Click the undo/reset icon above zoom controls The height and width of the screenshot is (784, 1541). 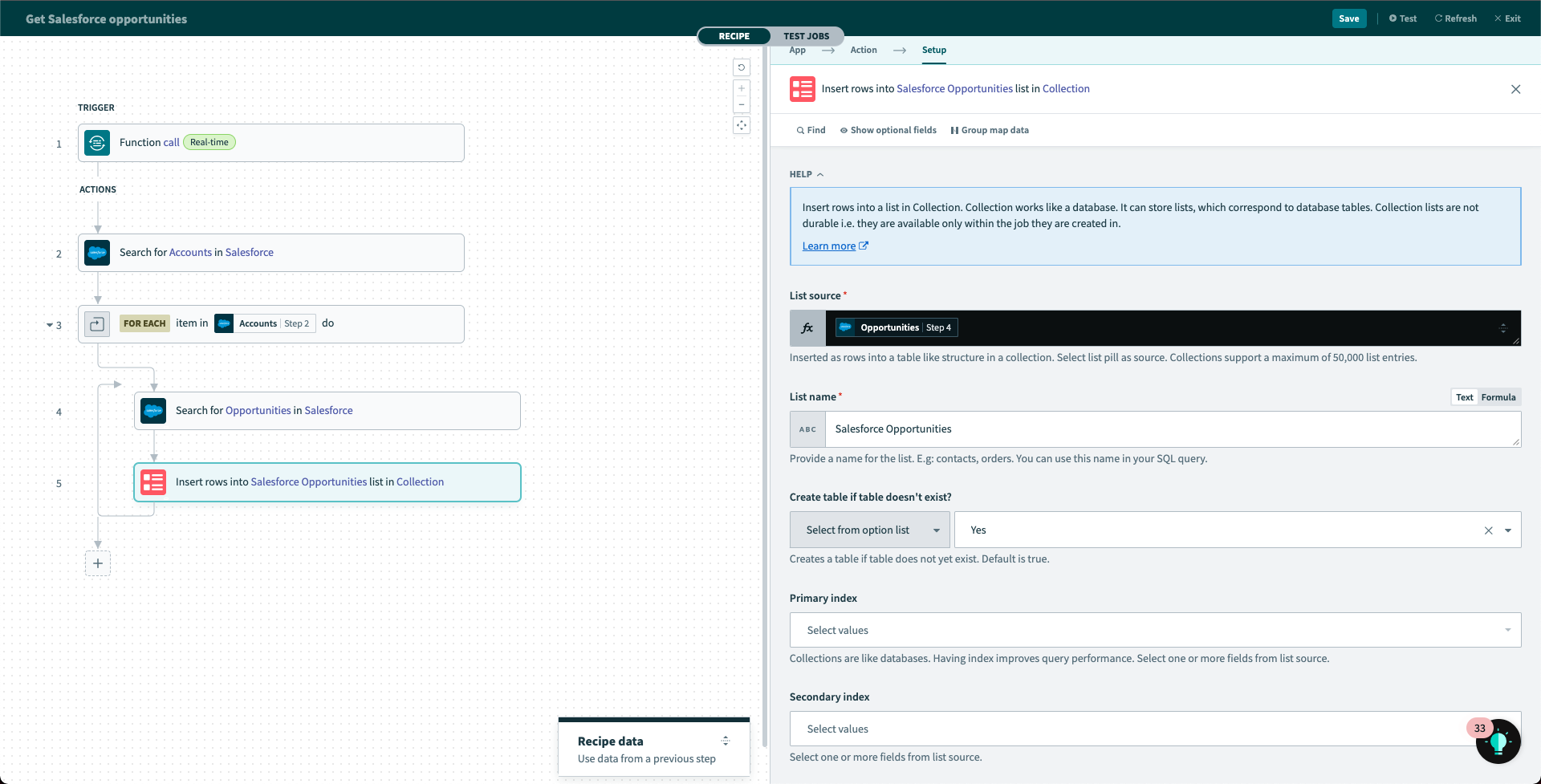click(742, 67)
